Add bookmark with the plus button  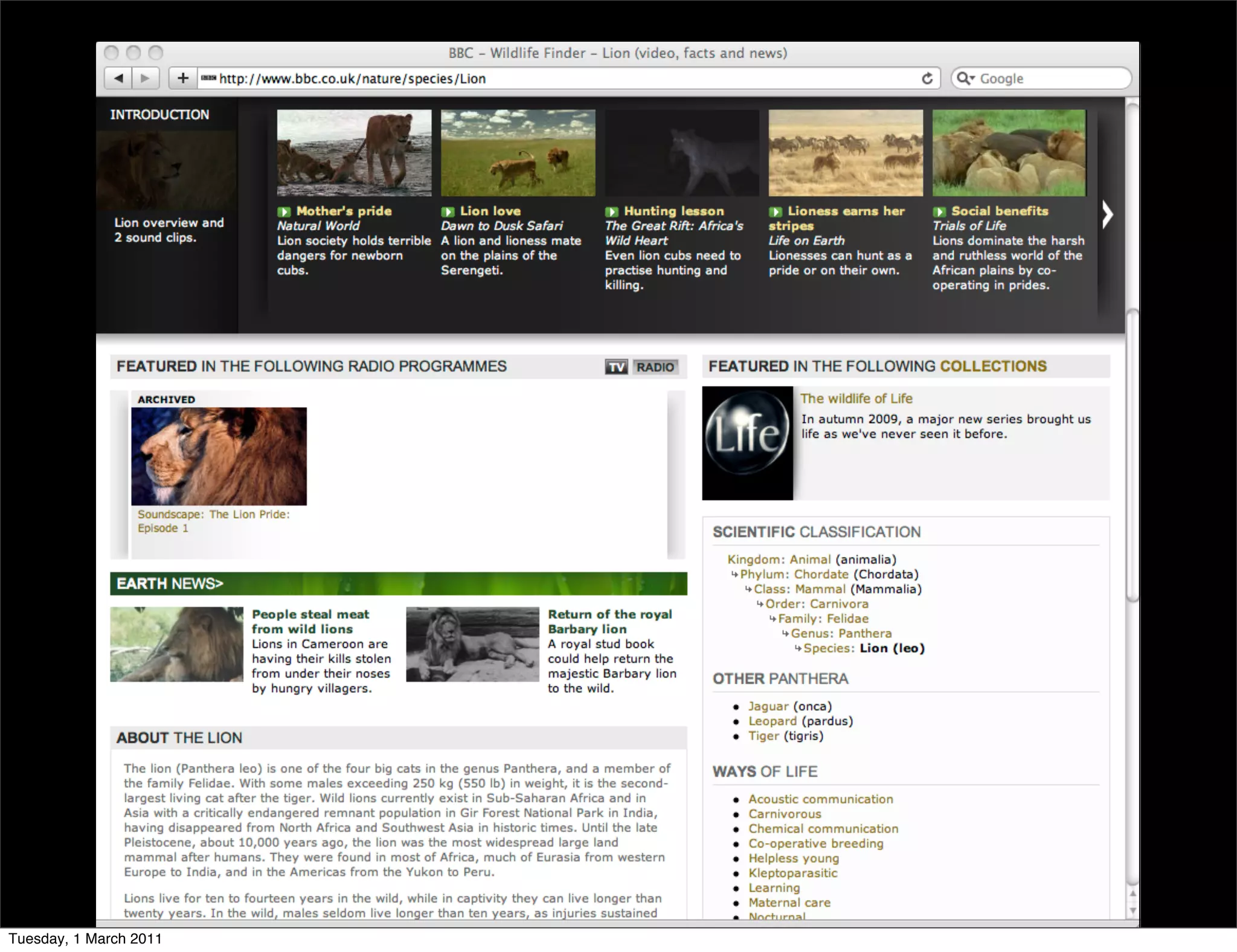(x=182, y=79)
